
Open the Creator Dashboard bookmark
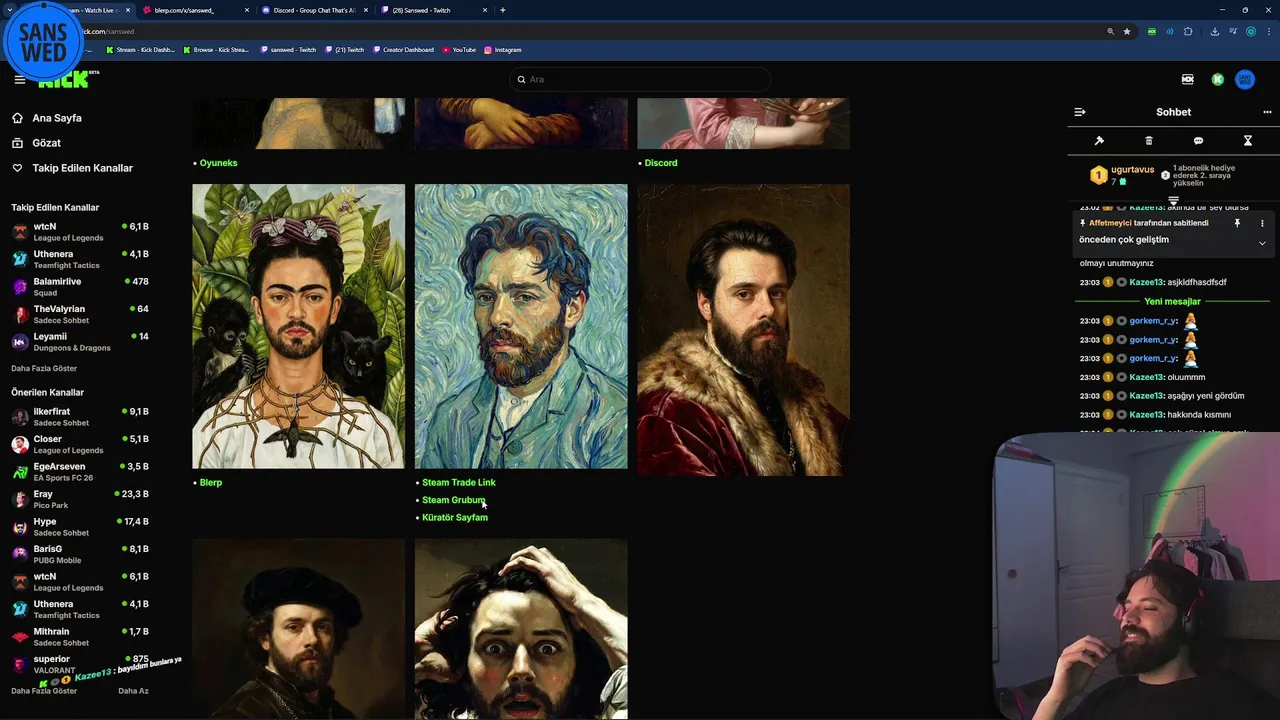403,50
